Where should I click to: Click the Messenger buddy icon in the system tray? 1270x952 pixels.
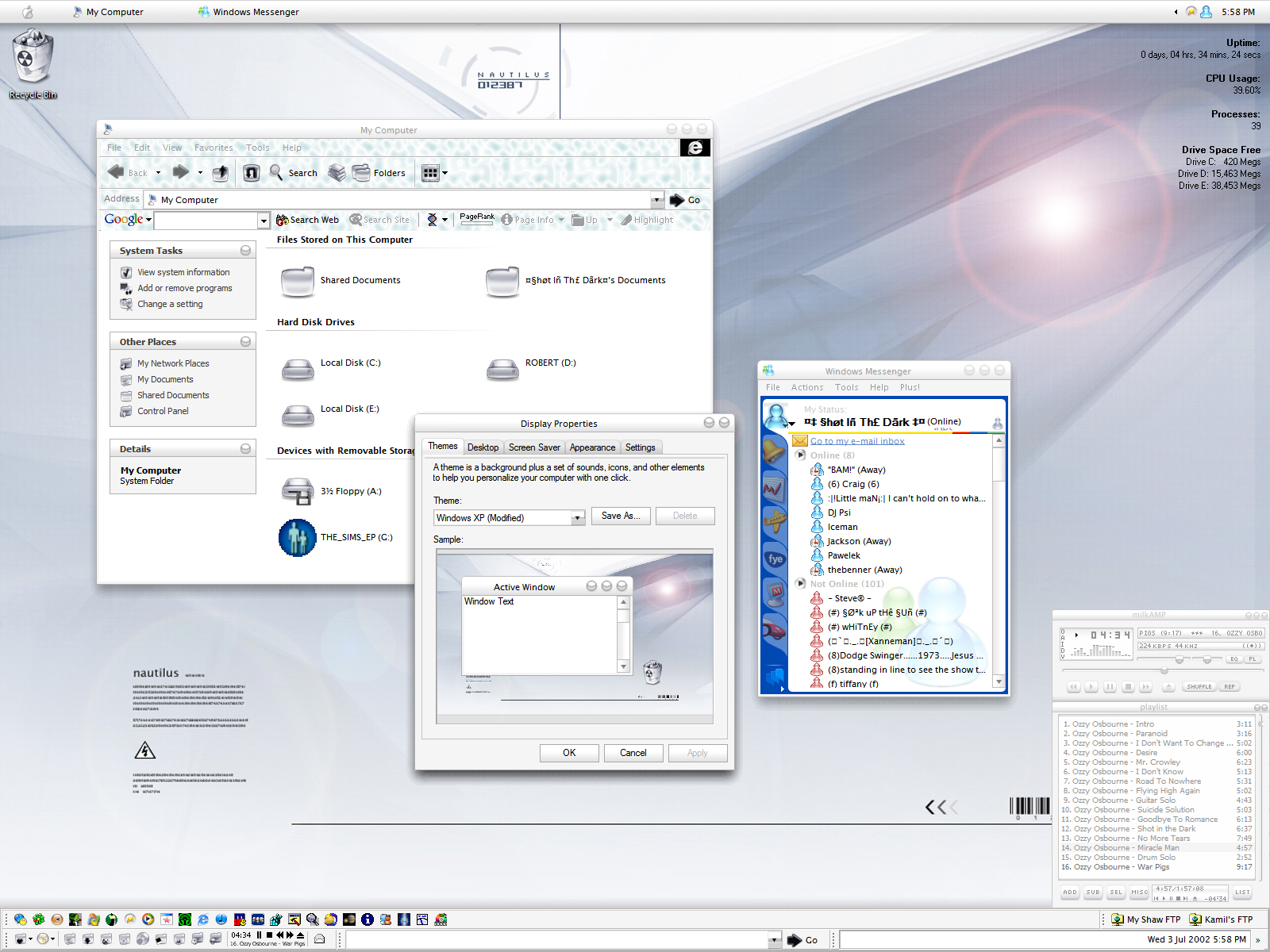pos(1206,12)
